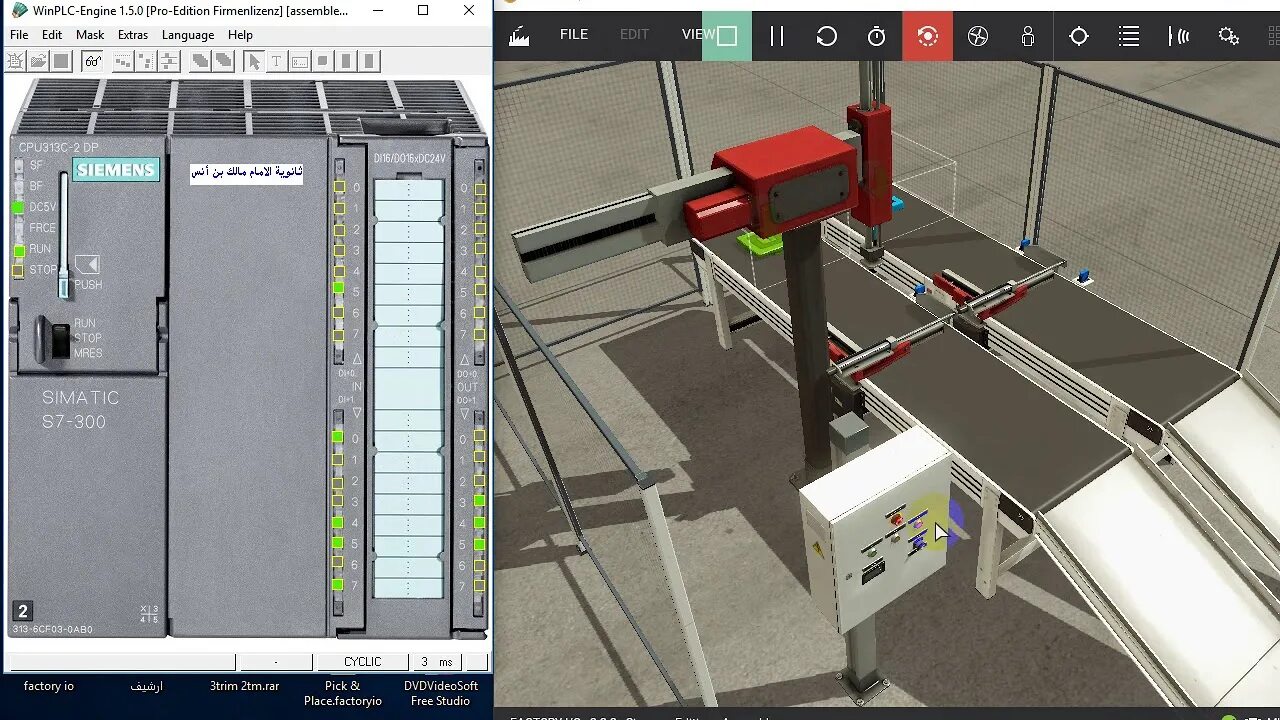Screen dimensions: 1280x720
Task: Open the Extras menu in WinPLC-Engine
Action: [133, 34]
